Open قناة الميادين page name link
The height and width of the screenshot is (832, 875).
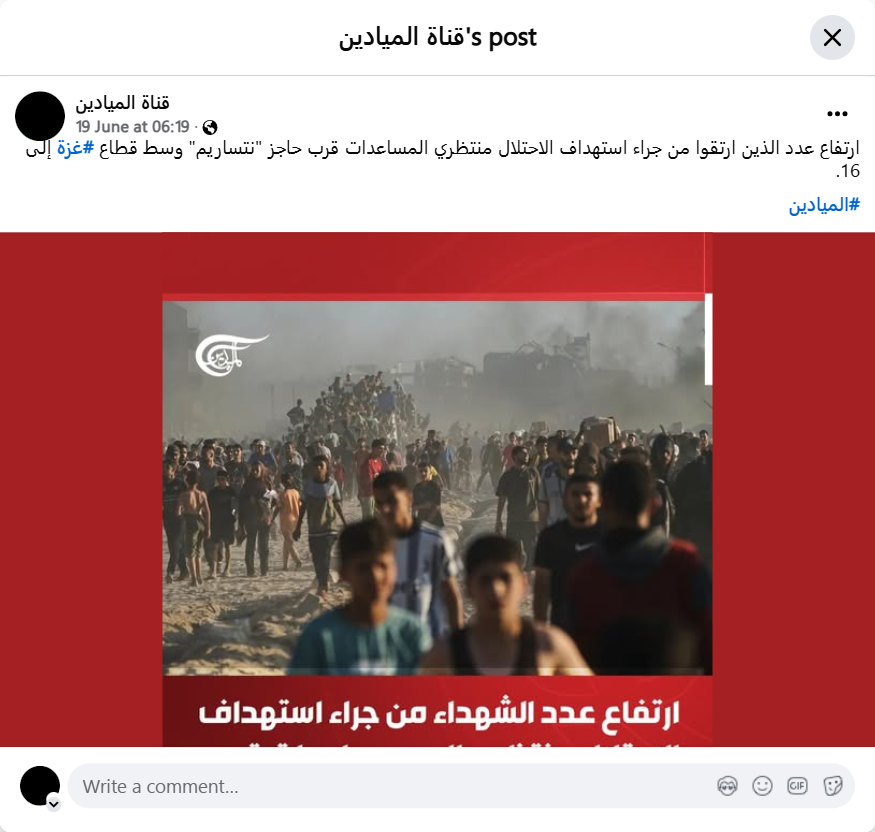[x=122, y=103]
